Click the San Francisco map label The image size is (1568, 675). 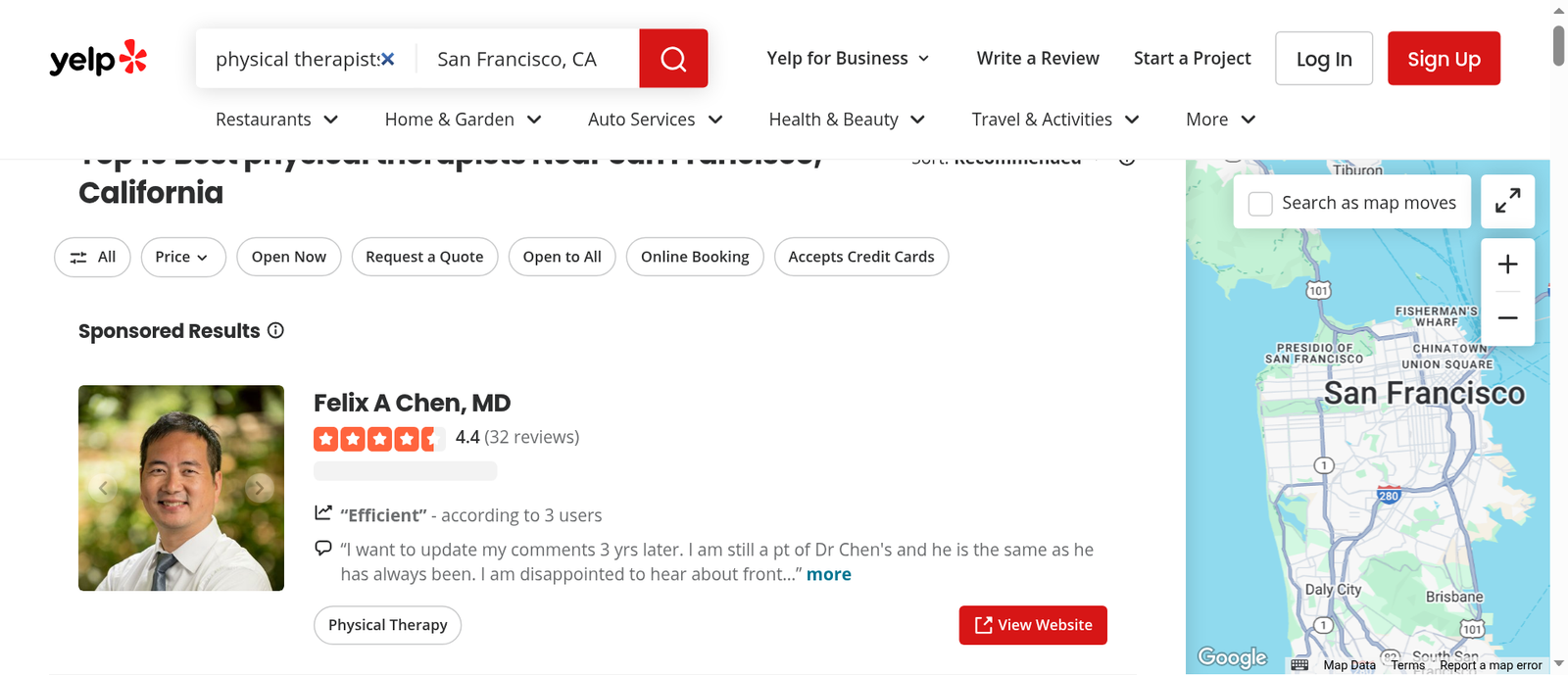(x=1424, y=393)
